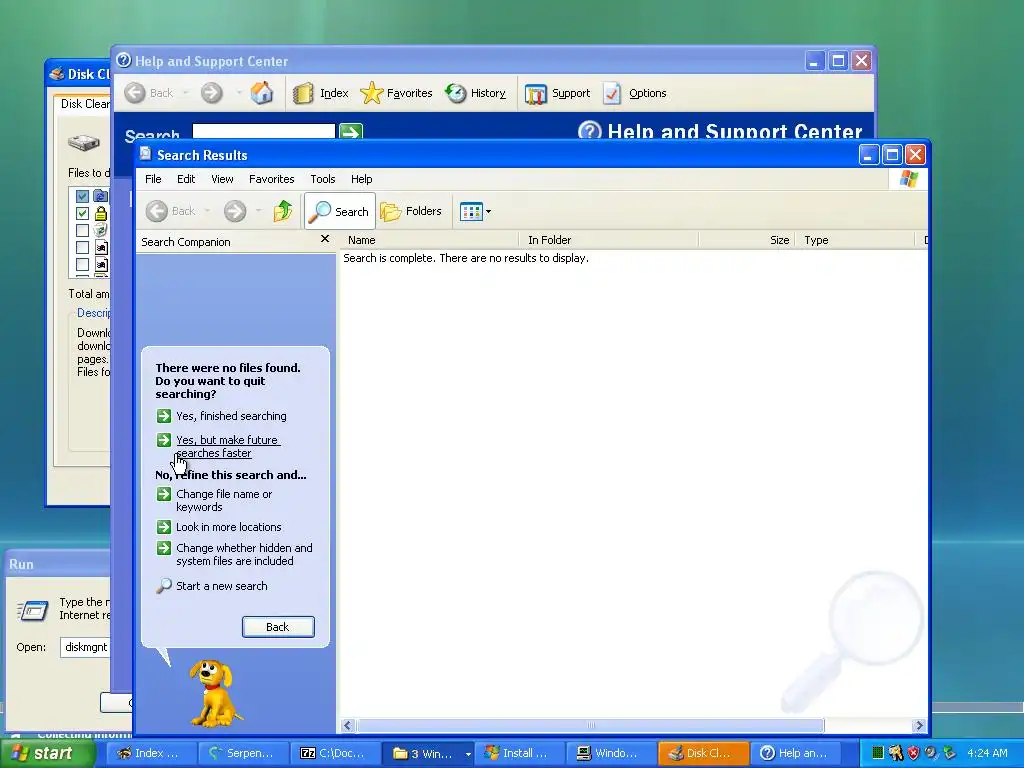Open the Edit menu

pyautogui.click(x=186, y=179)
